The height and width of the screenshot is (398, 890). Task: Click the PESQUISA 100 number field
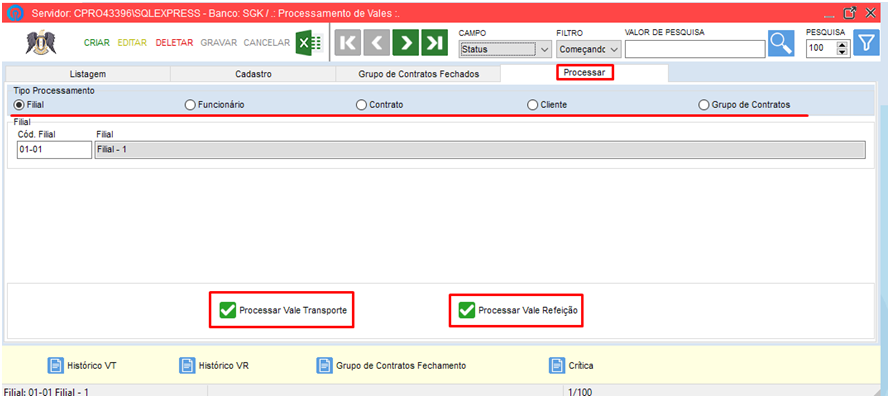(821, 49)
